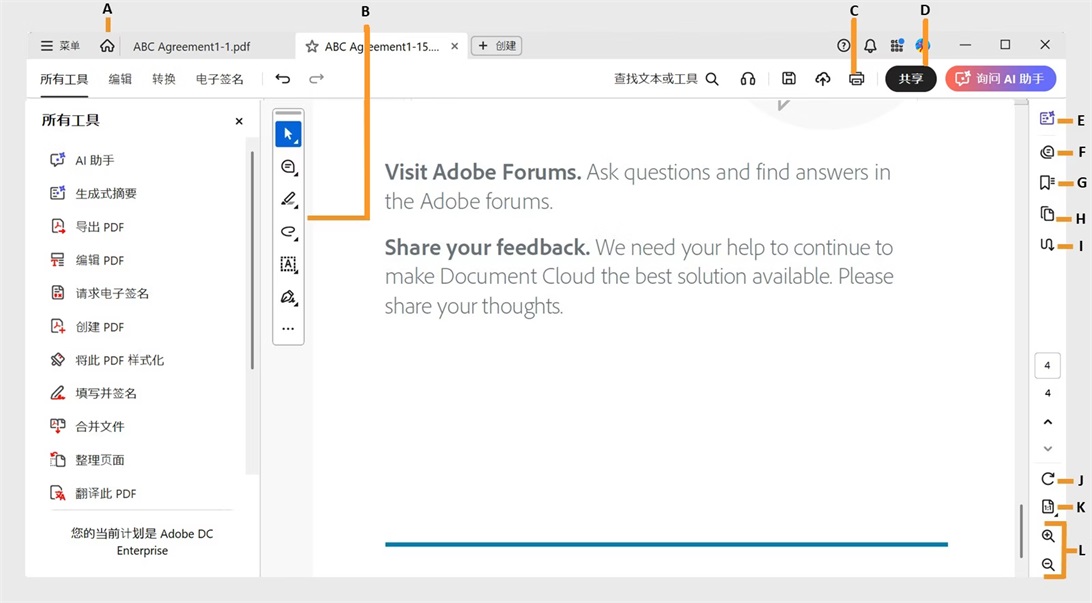Print the document with printer icon
Screen dimensions: 1092x603
click(x=856, y=79)
